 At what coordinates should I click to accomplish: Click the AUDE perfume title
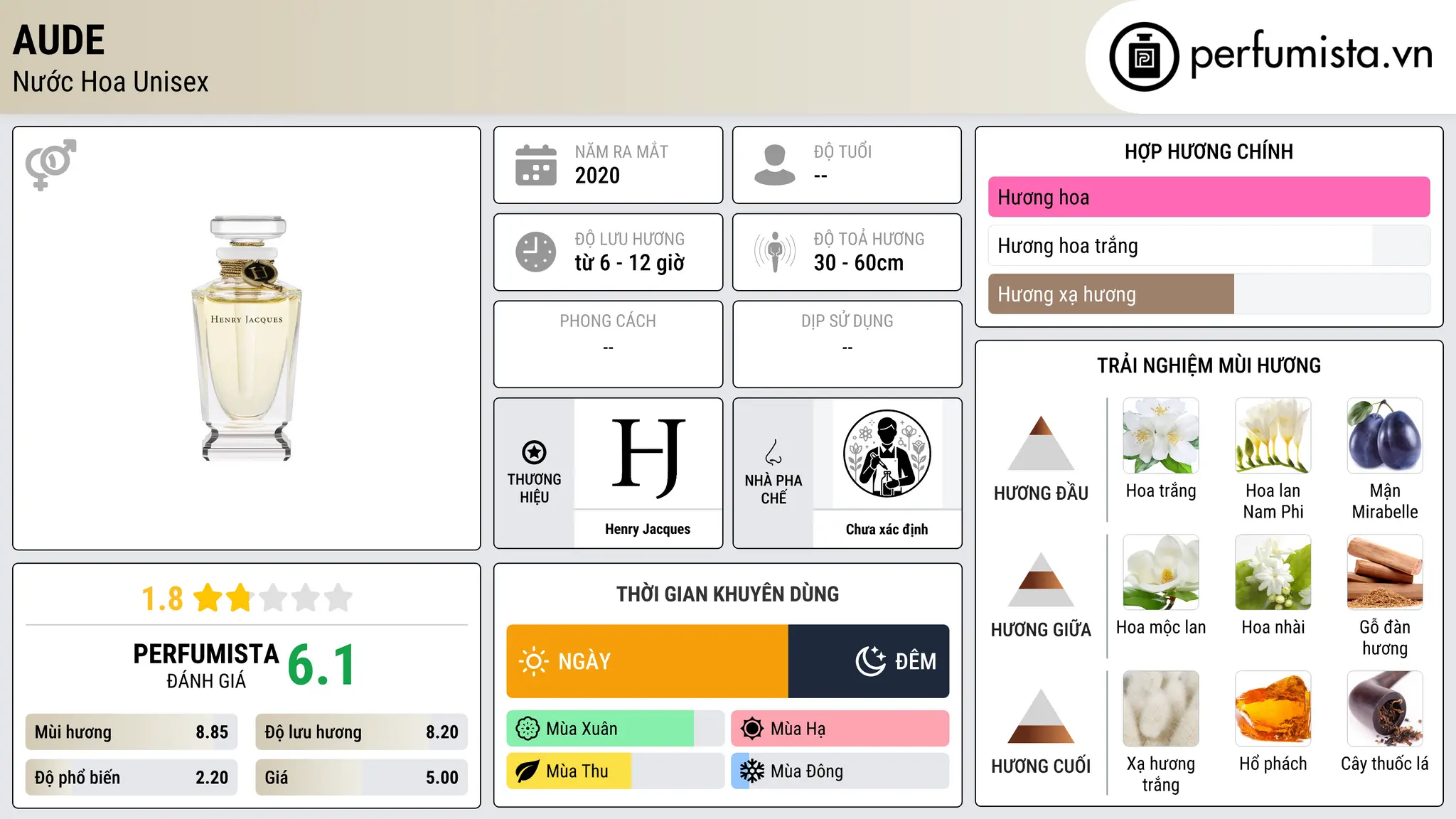tap(59, 40)
